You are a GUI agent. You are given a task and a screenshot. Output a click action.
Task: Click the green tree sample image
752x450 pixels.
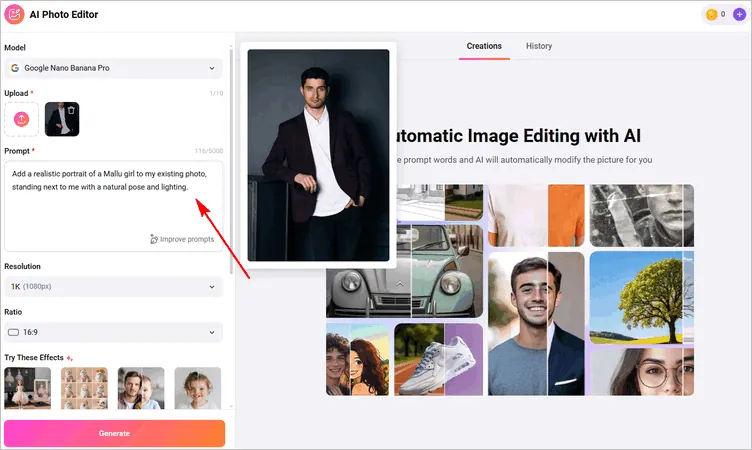point(642,297)
